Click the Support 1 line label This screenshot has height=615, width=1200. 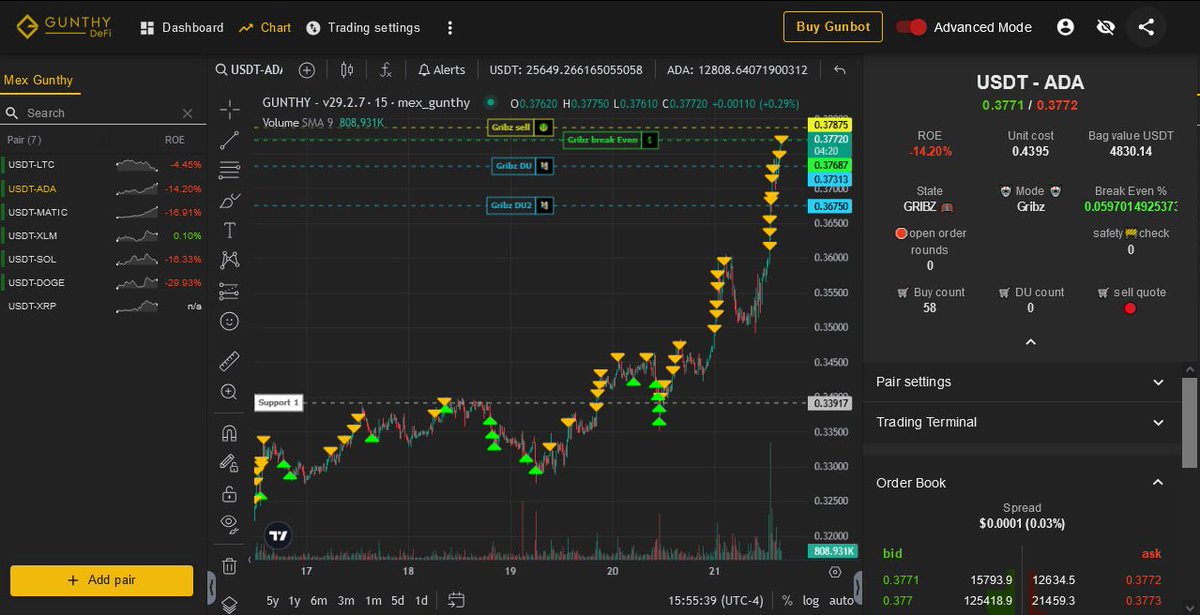point(277,402)
